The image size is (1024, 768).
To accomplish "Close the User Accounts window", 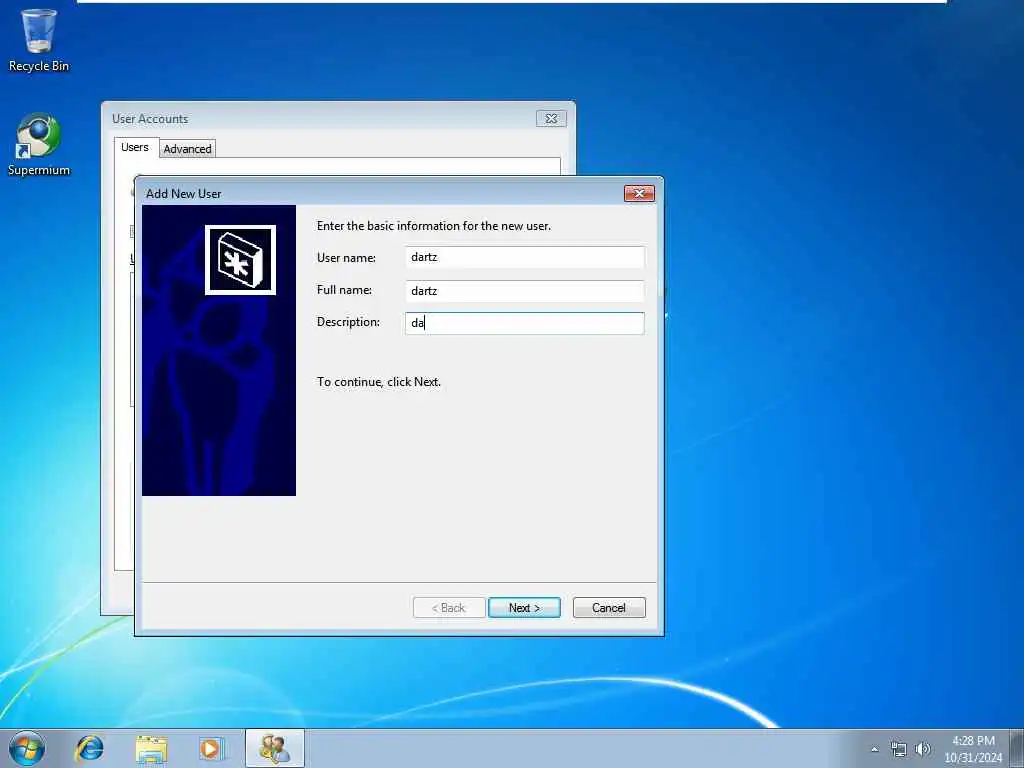I will pyautogui.click(x=551, y=118).
